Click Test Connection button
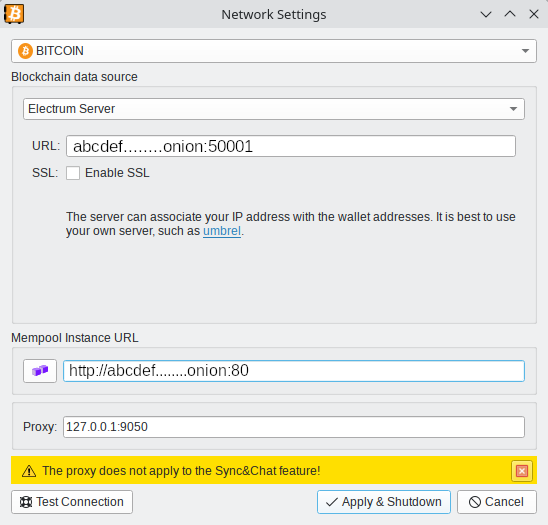The image size is (548, 525). (72, 502)
